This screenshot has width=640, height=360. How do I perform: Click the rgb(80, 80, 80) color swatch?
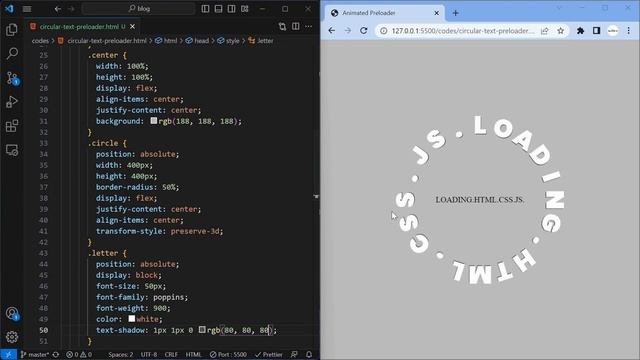[202, 329]
